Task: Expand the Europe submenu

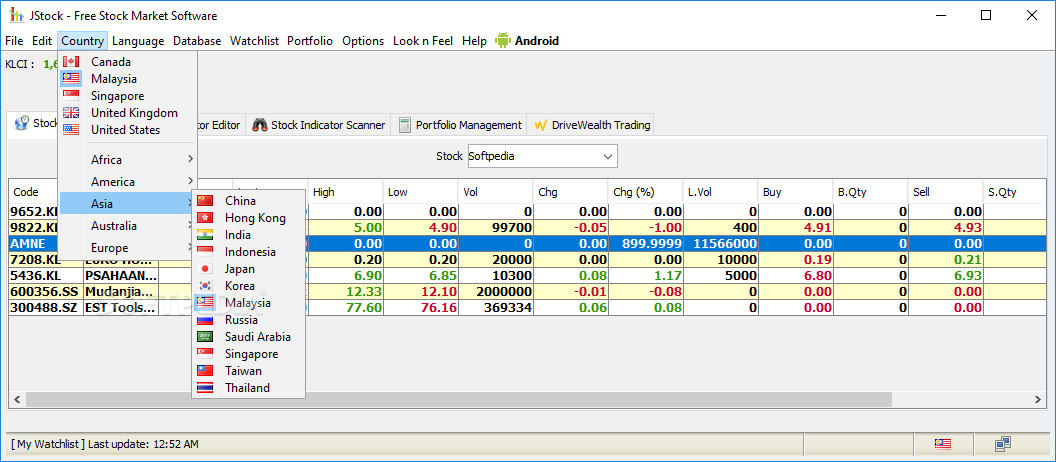Action: click(127, 248)
